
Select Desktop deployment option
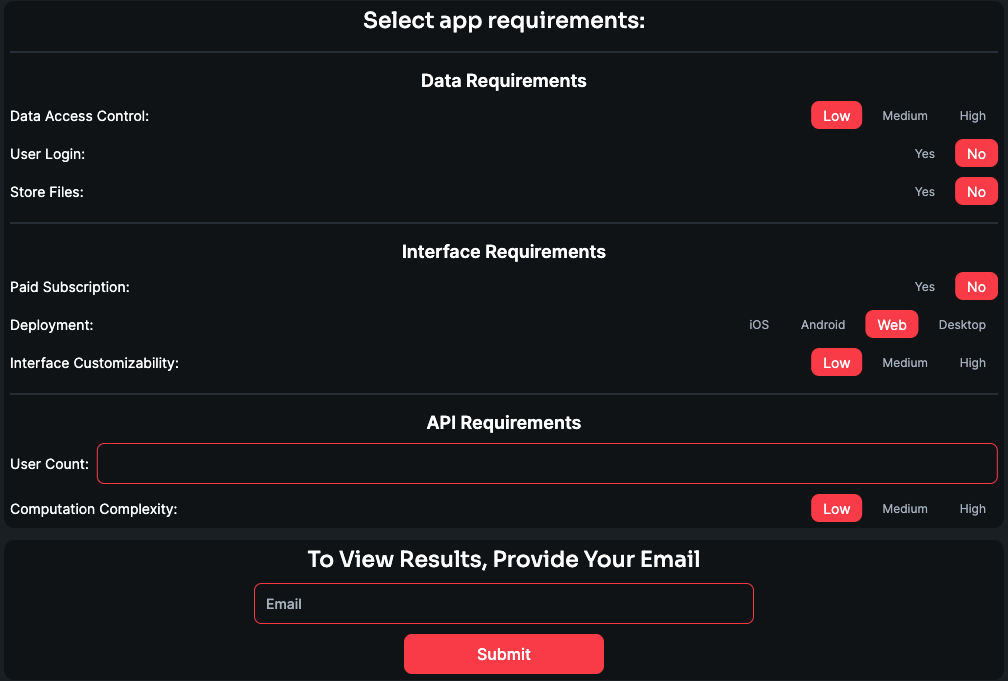pos(961,324)
